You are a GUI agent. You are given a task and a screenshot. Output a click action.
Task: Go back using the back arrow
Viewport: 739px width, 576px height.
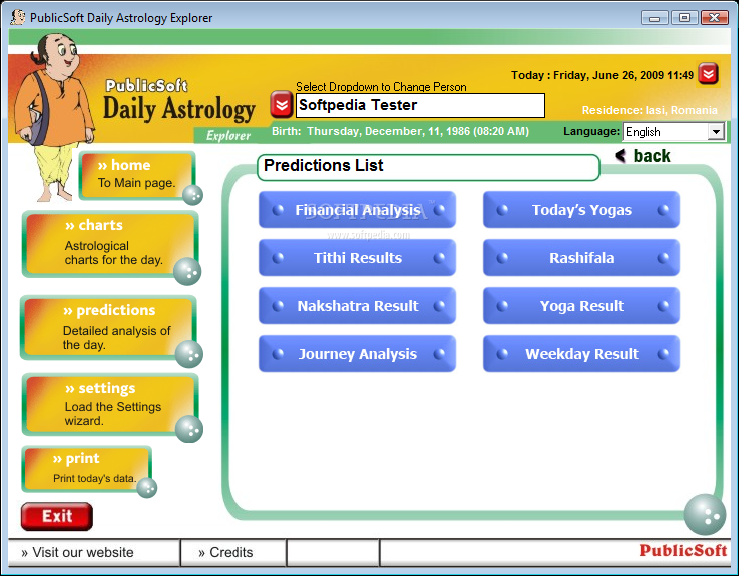[x=643, y=156]
